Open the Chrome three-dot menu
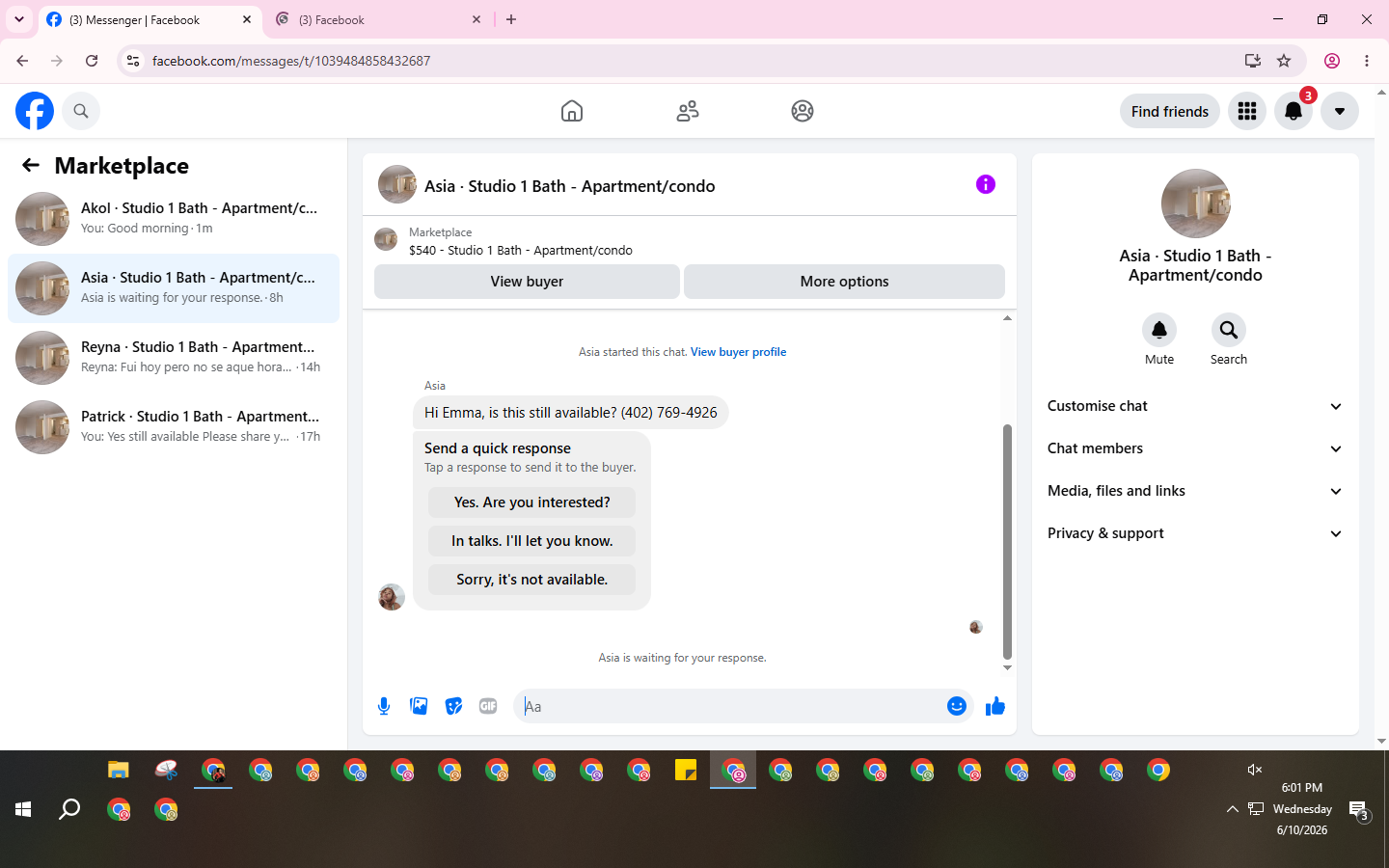 click(1367, 61)
